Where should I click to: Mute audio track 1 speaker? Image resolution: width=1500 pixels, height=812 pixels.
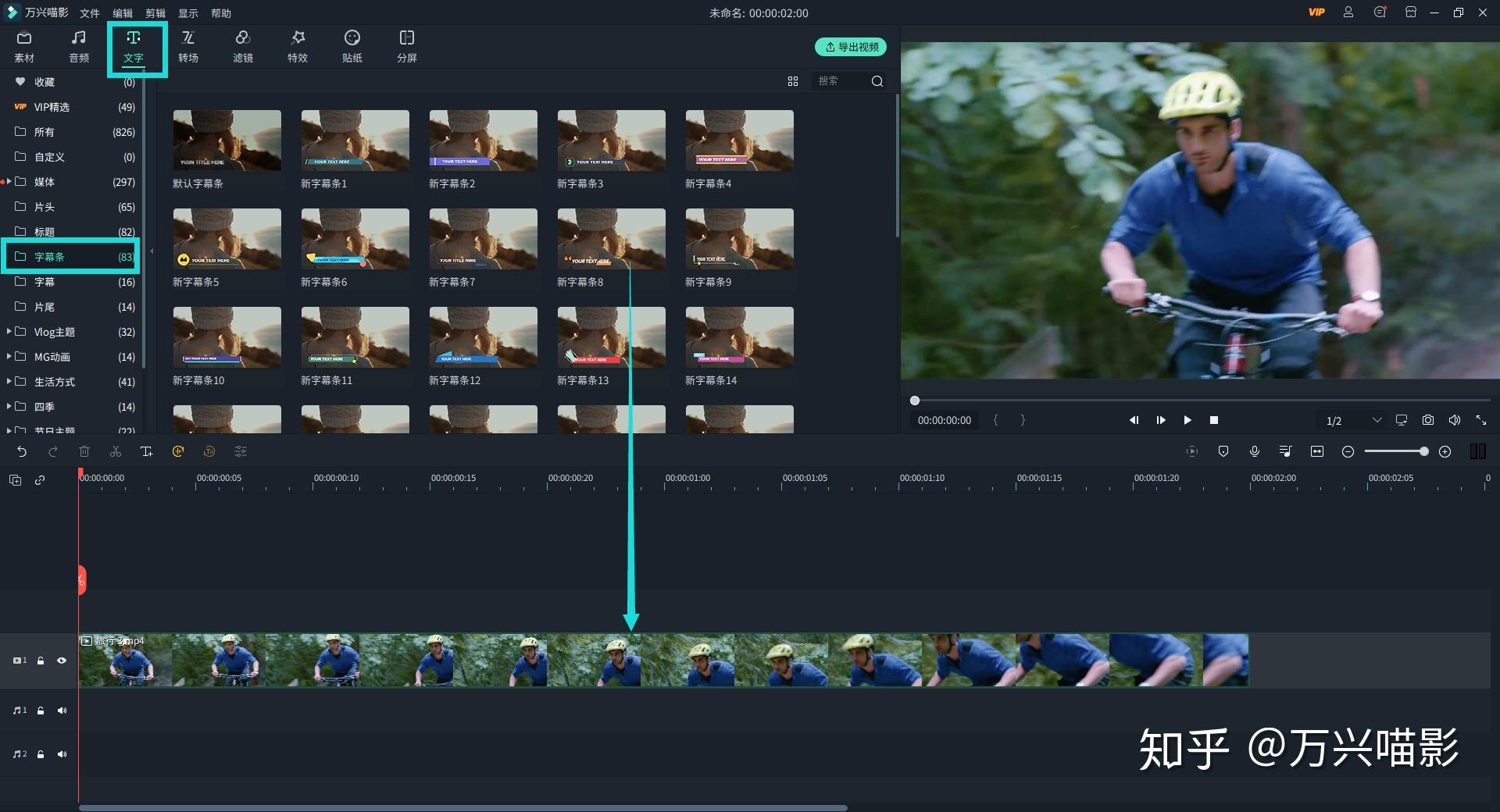pos(62,710)
